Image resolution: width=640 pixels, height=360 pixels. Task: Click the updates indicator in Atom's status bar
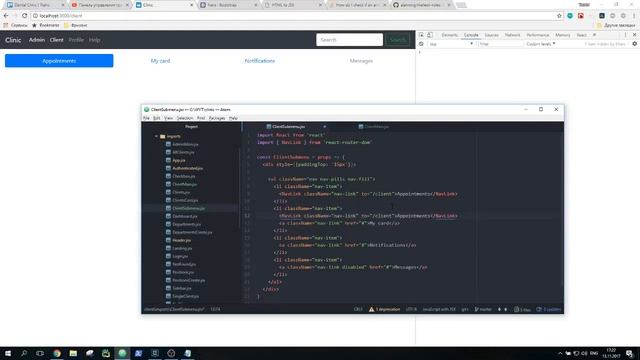tap(549, 309)
